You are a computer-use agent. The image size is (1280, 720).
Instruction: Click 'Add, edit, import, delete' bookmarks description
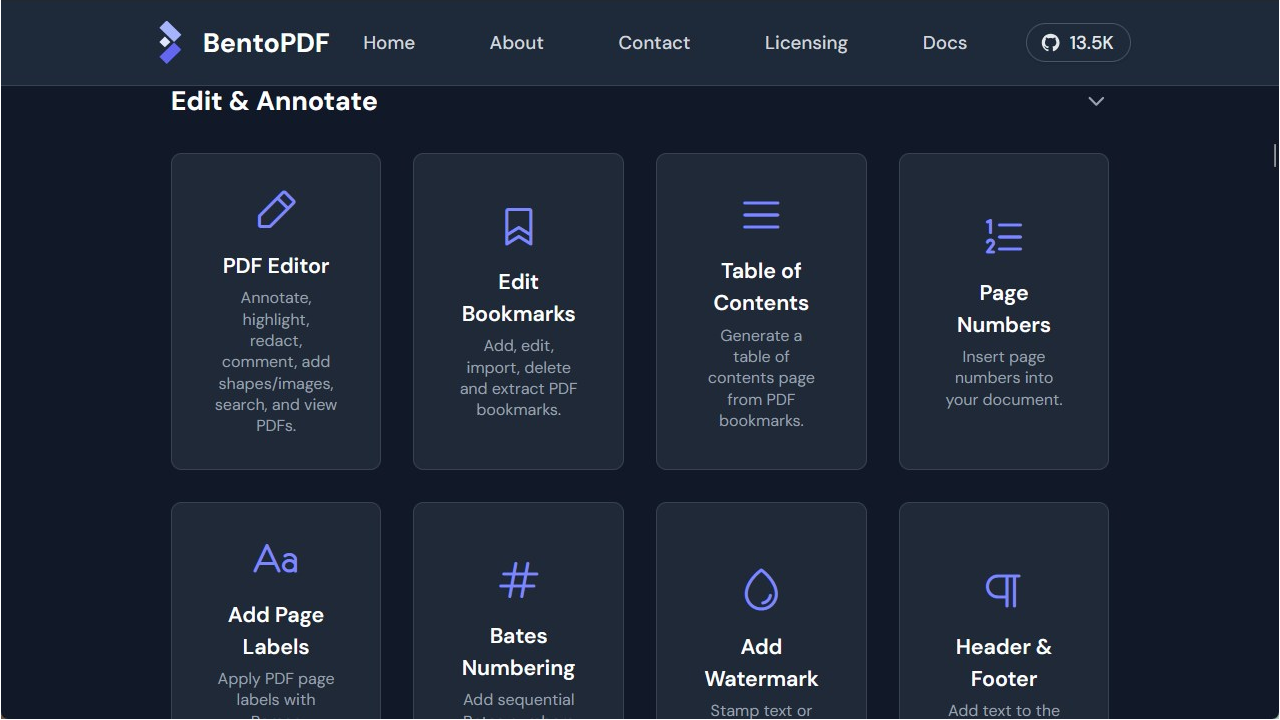(x=518, y=378)
